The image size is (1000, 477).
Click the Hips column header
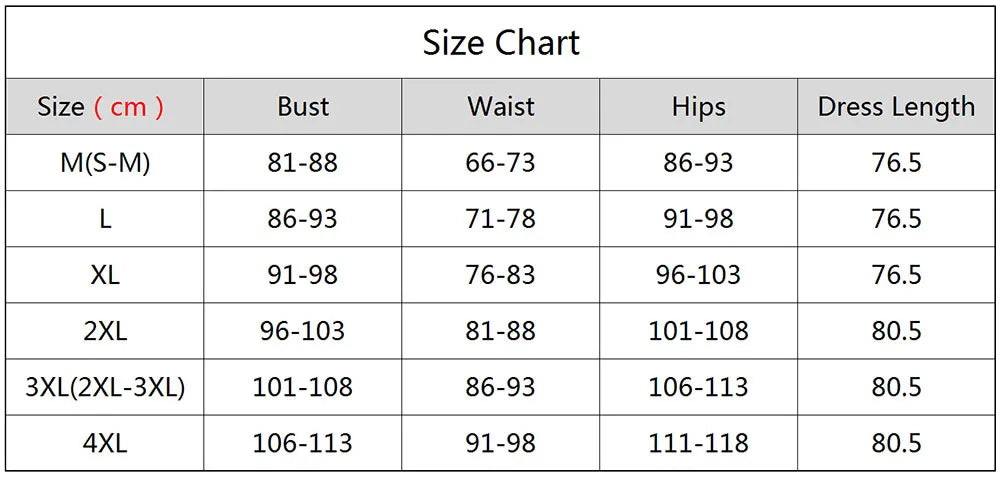(698, 107)
